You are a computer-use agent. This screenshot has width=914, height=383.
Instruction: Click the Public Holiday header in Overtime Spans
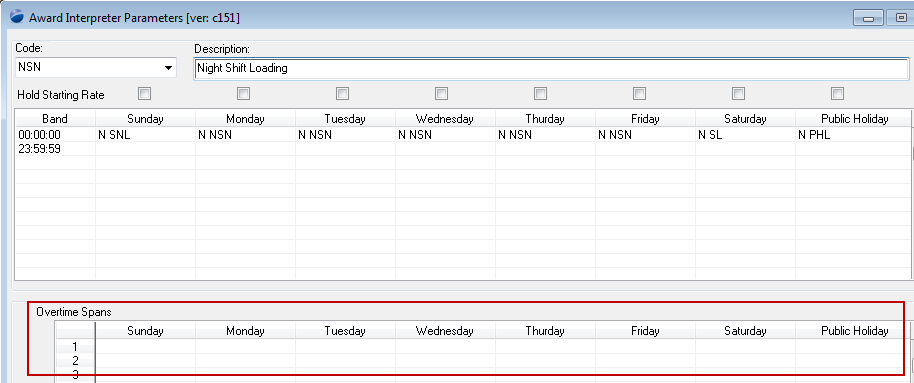(853, 331)
